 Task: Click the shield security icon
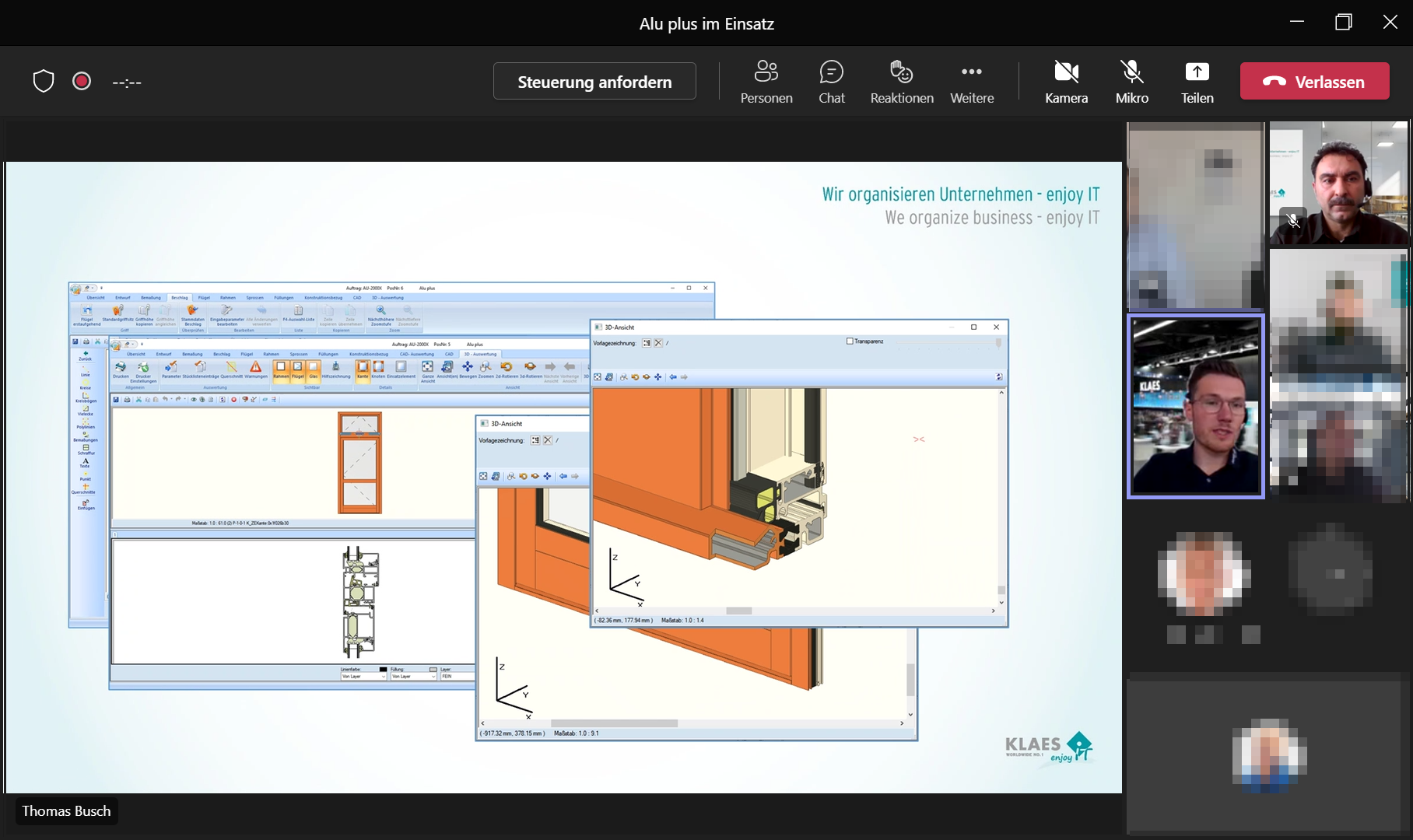tap(44, 81)
